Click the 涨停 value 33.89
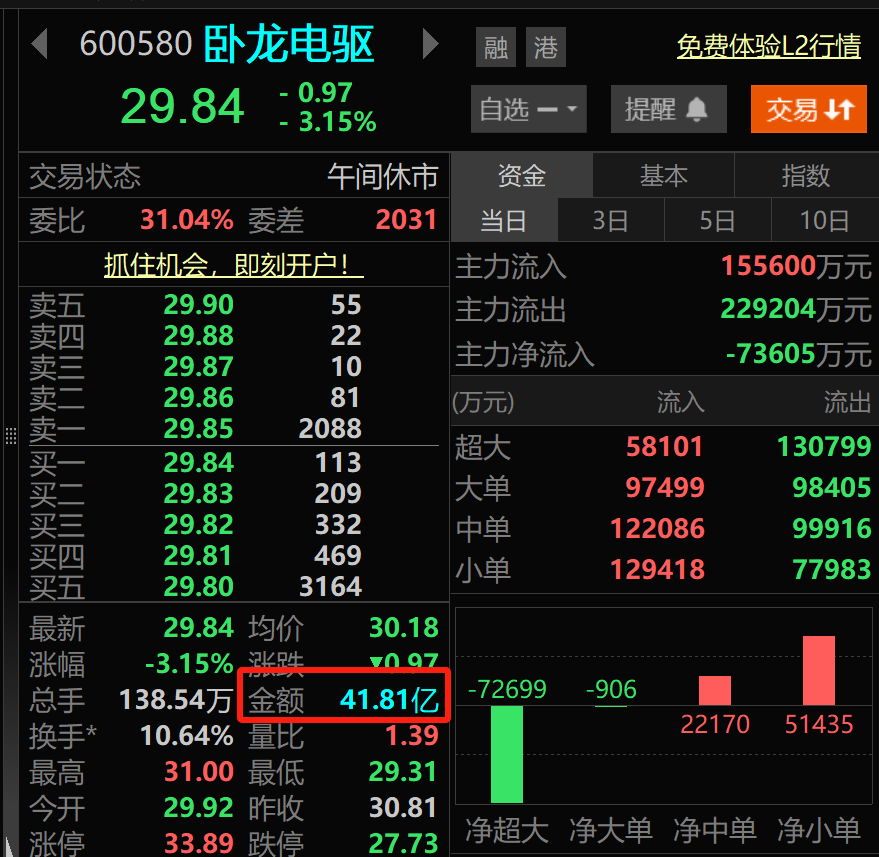879x857 pixels. (199, 843)
